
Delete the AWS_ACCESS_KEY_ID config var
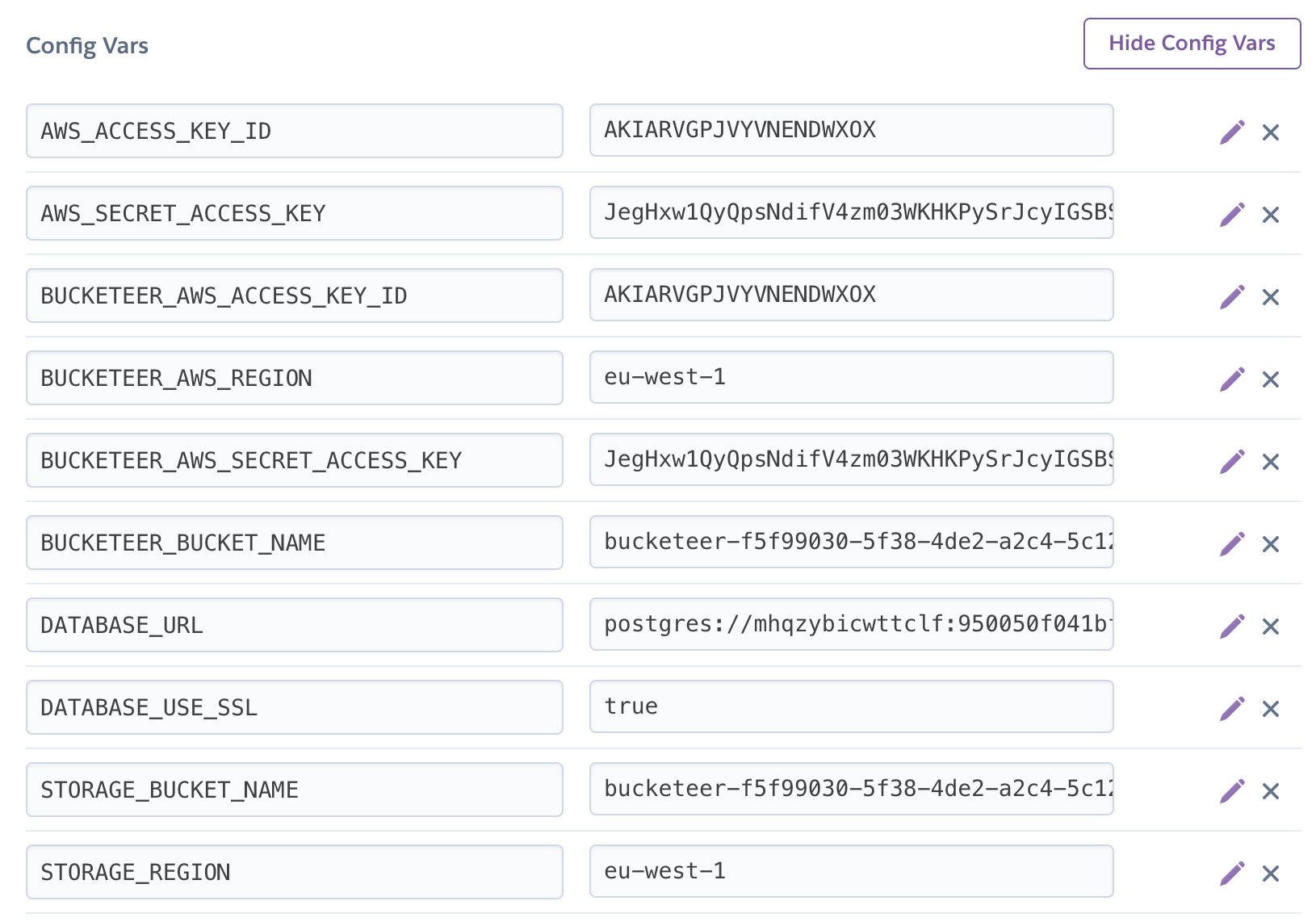pyautogui.click(x=1270, y=132)
